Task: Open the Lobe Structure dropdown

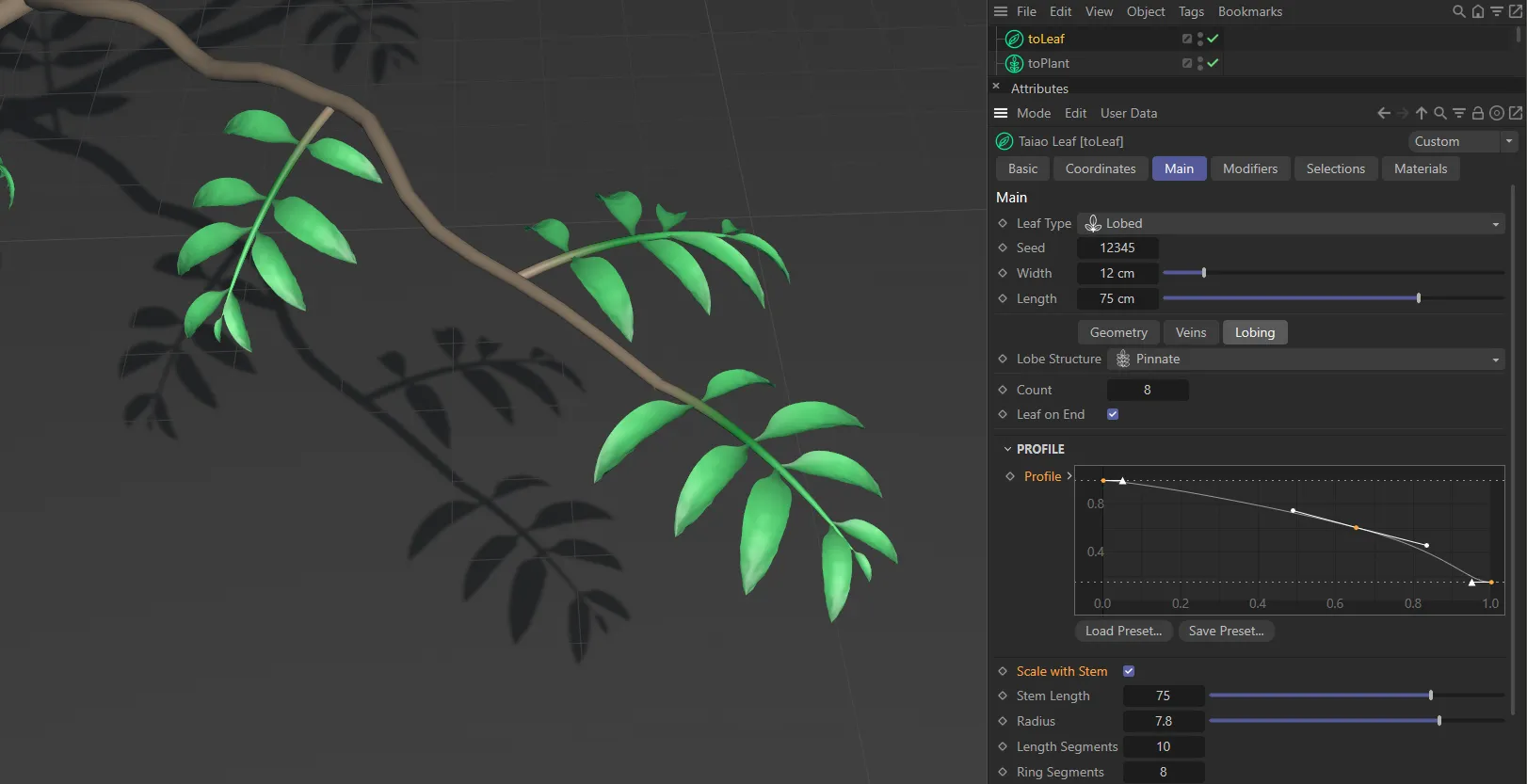Action: pyautogui.click(x=1306, y=359)
